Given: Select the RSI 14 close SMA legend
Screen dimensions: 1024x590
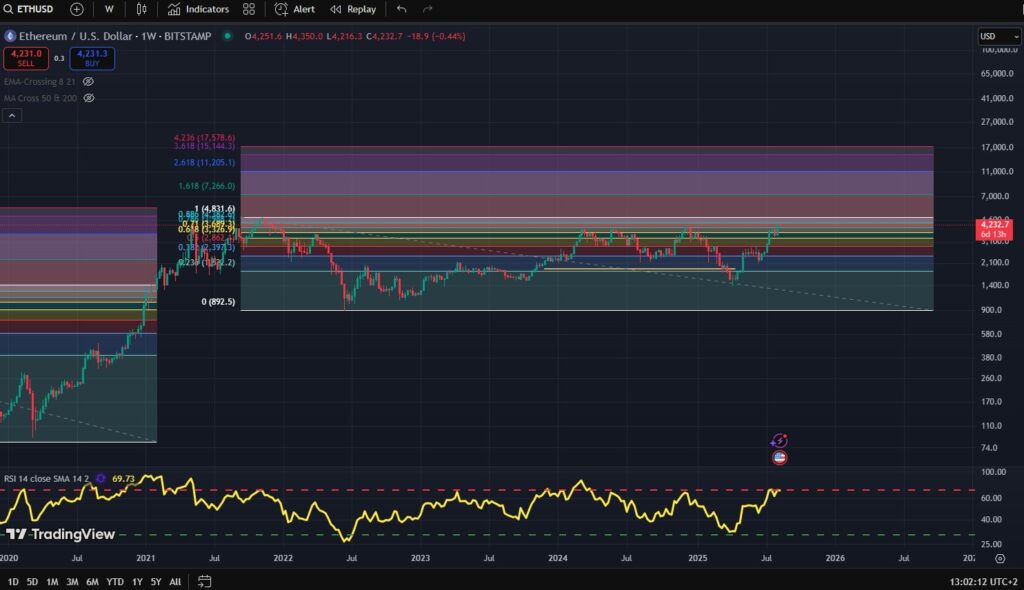Looking at the screenshot, I should [x=46, y=478].
